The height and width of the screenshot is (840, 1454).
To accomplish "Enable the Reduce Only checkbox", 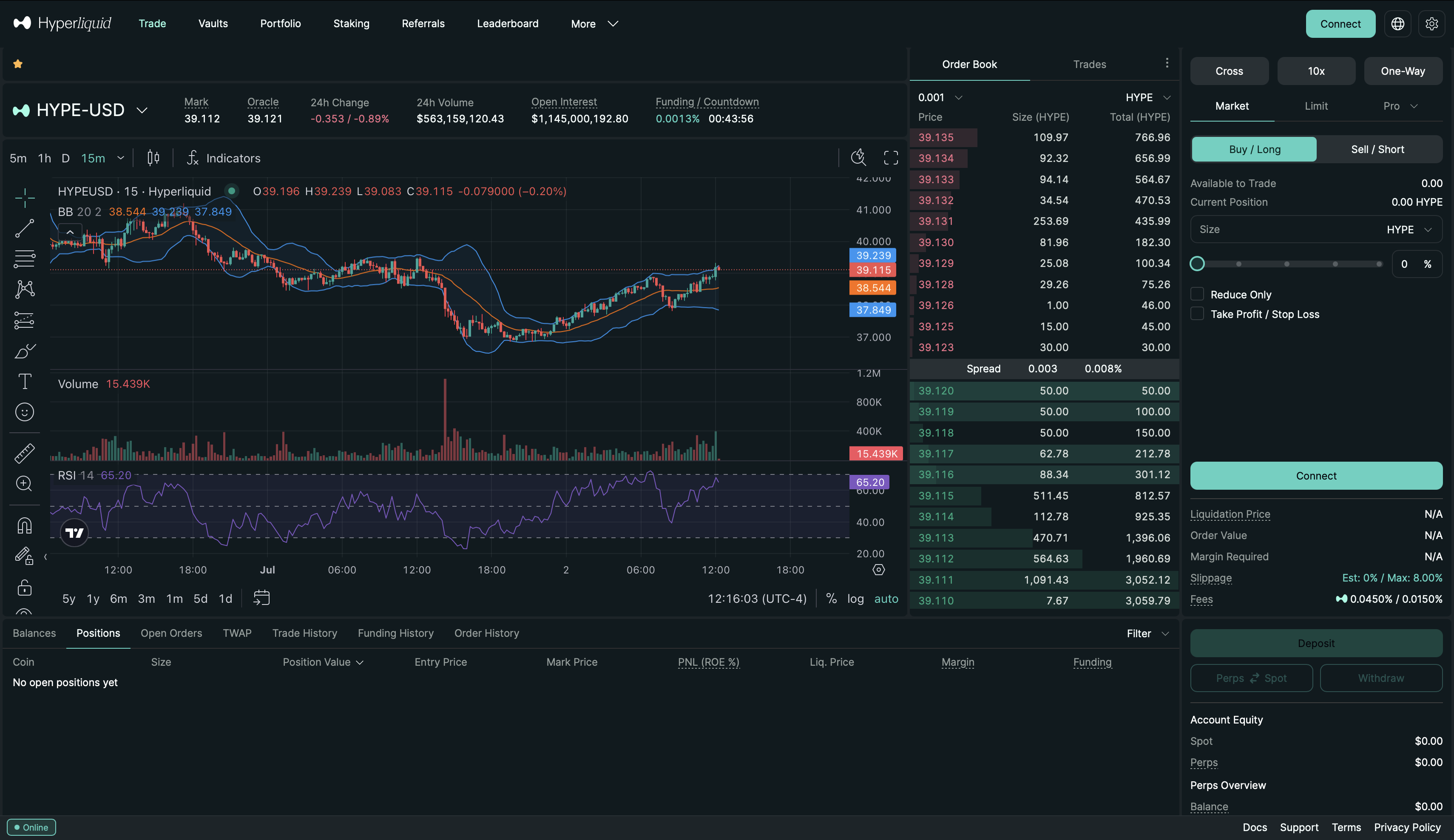I will click(x=1197, y=294).
